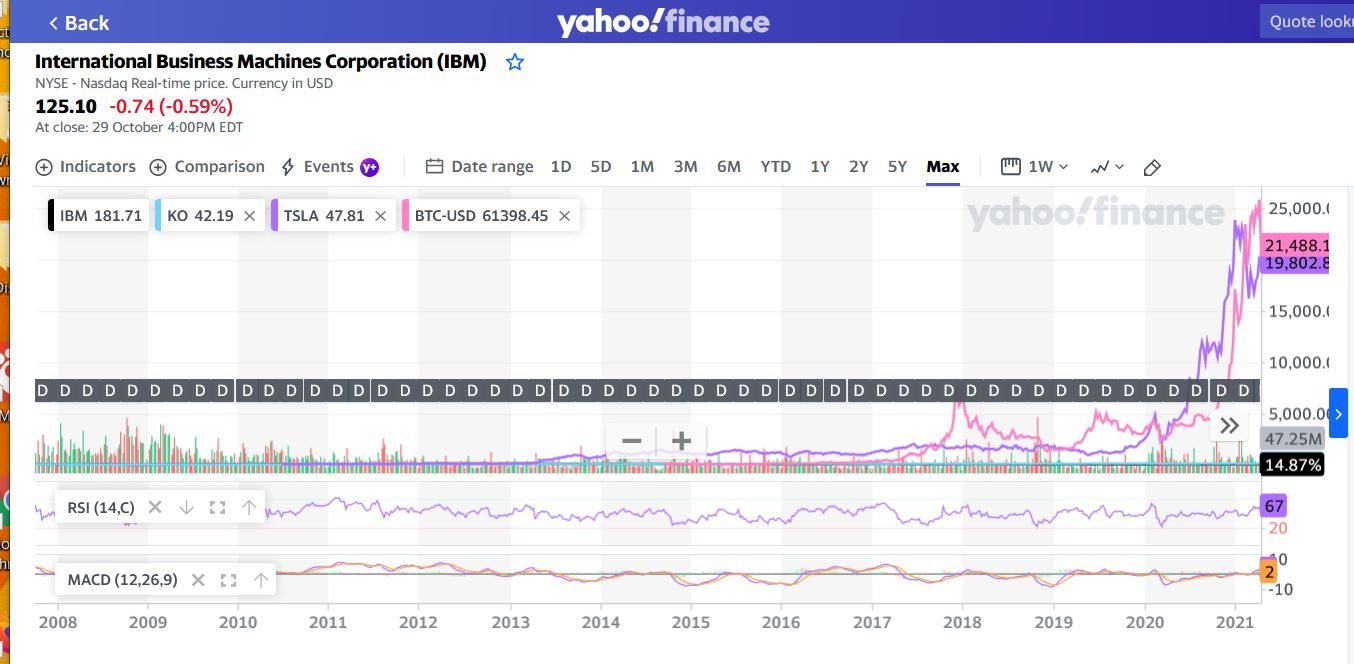Click the Max range tab

pyautogui.click(x=943, y=167)
